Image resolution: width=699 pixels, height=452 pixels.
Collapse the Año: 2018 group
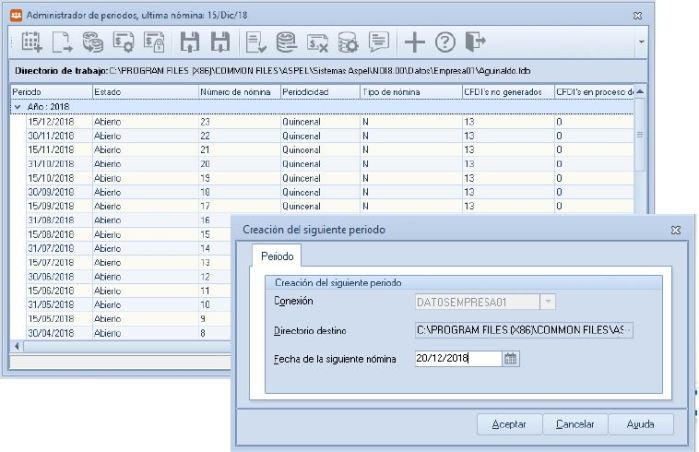16,105
